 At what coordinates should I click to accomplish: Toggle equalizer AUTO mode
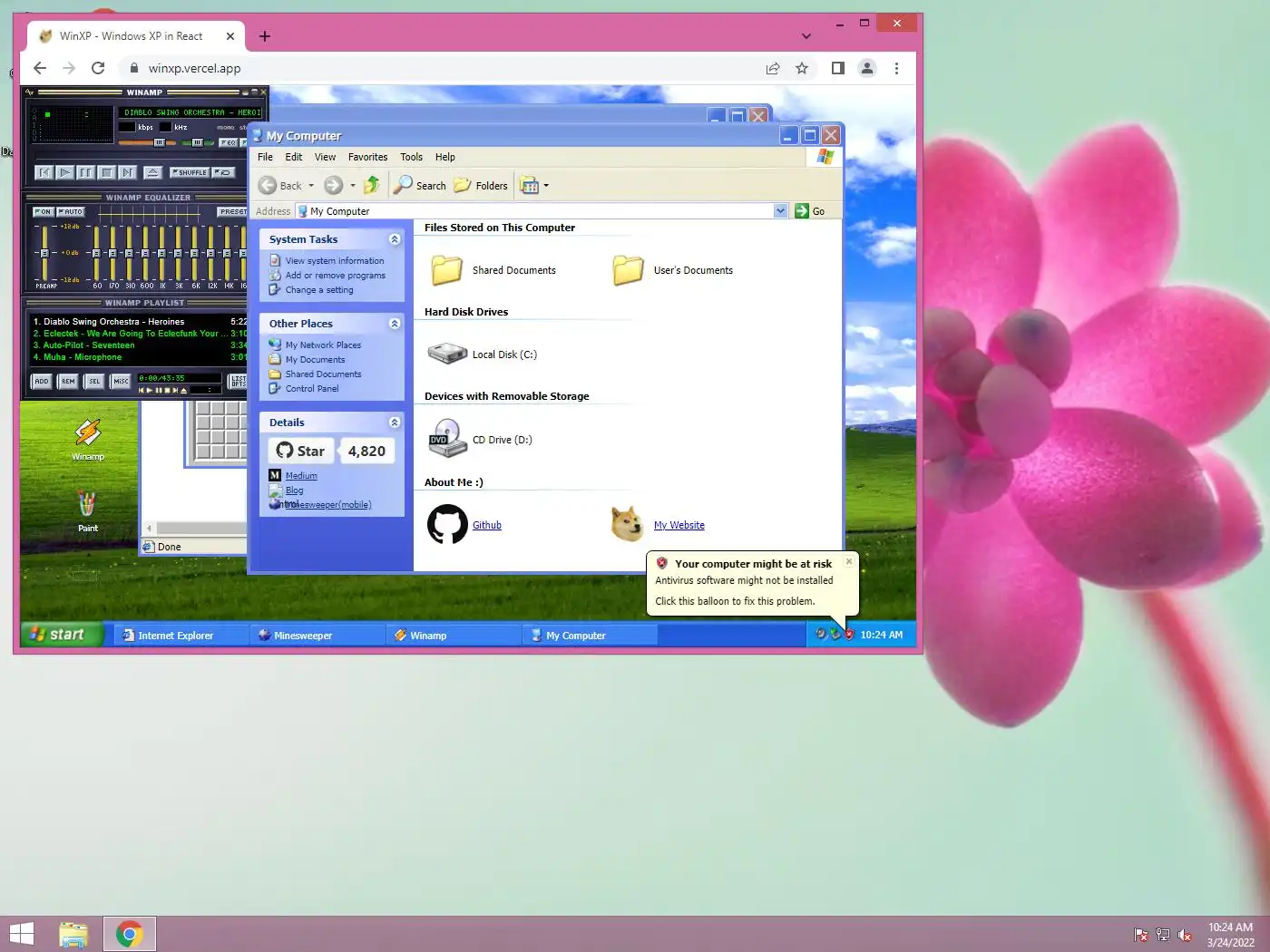[x=71, y=211]
